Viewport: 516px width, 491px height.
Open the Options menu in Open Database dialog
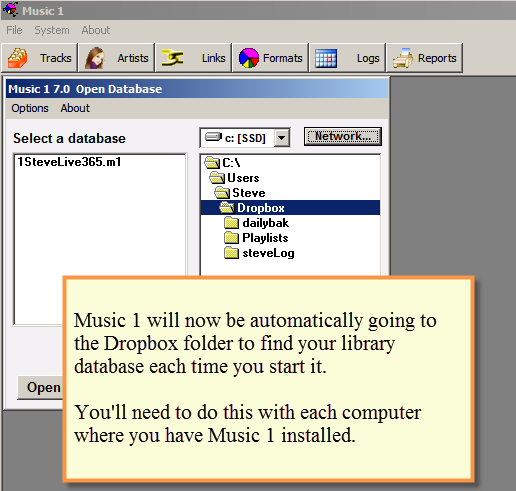click(30, 108)
